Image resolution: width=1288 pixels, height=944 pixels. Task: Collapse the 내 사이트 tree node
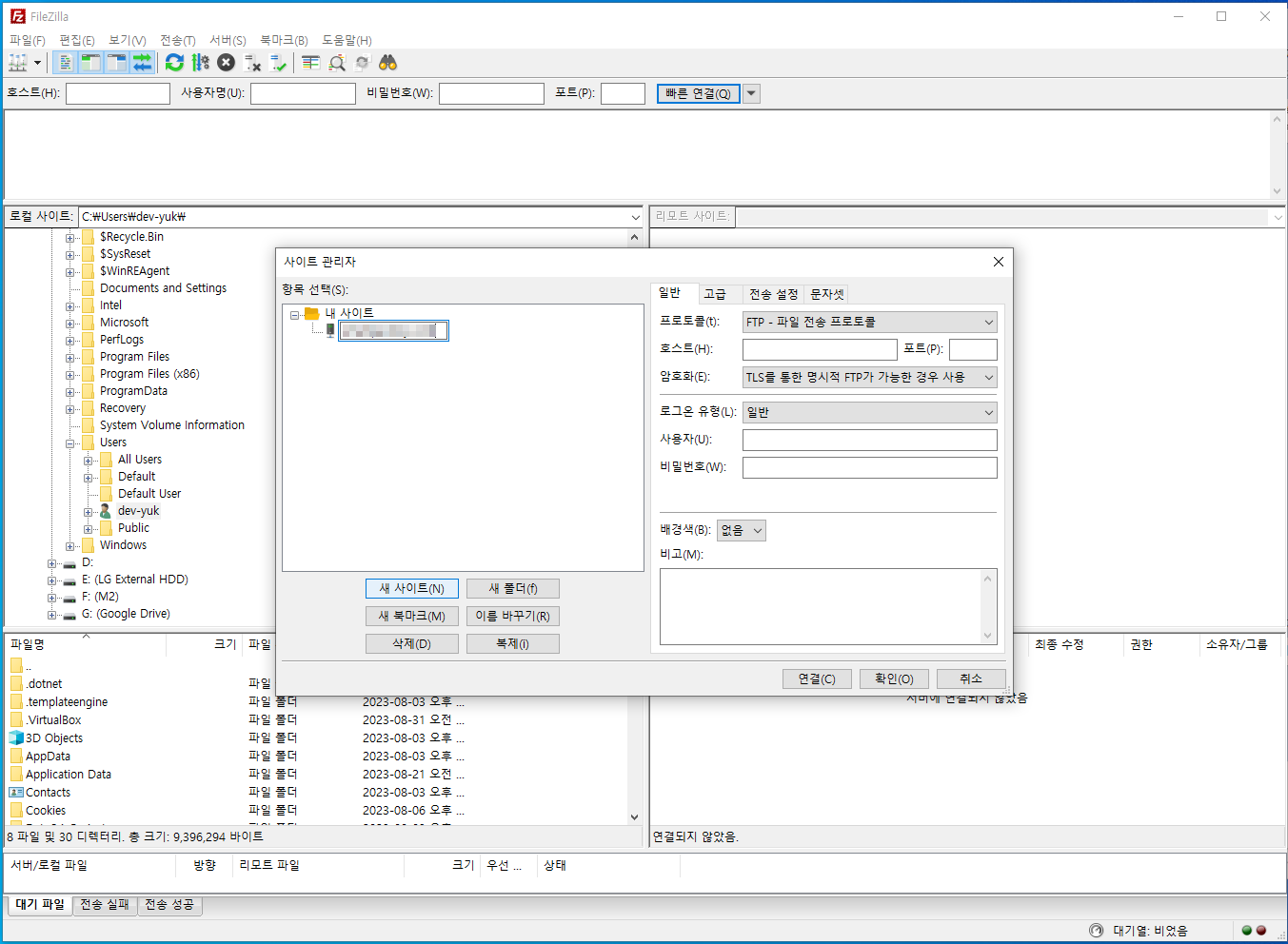pos(294,314)
